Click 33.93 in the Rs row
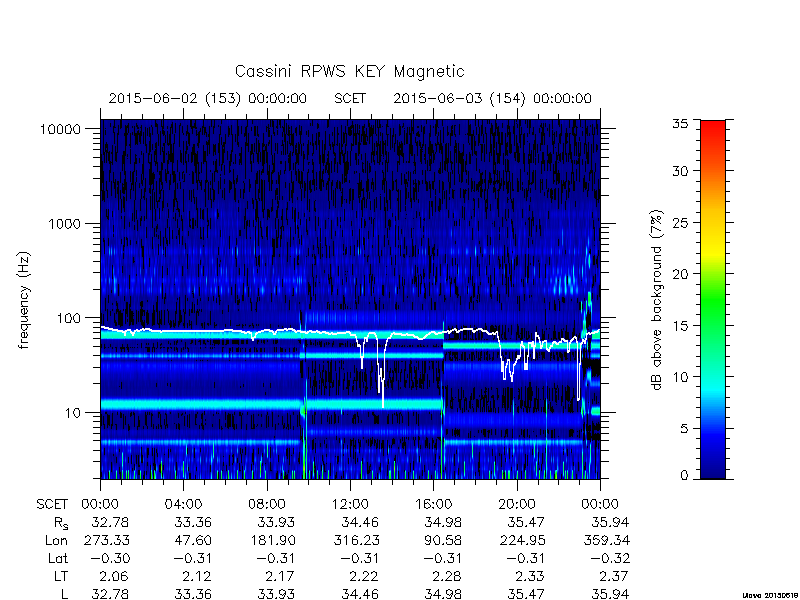This screenshot has width=800, height=600. (277, 522)
